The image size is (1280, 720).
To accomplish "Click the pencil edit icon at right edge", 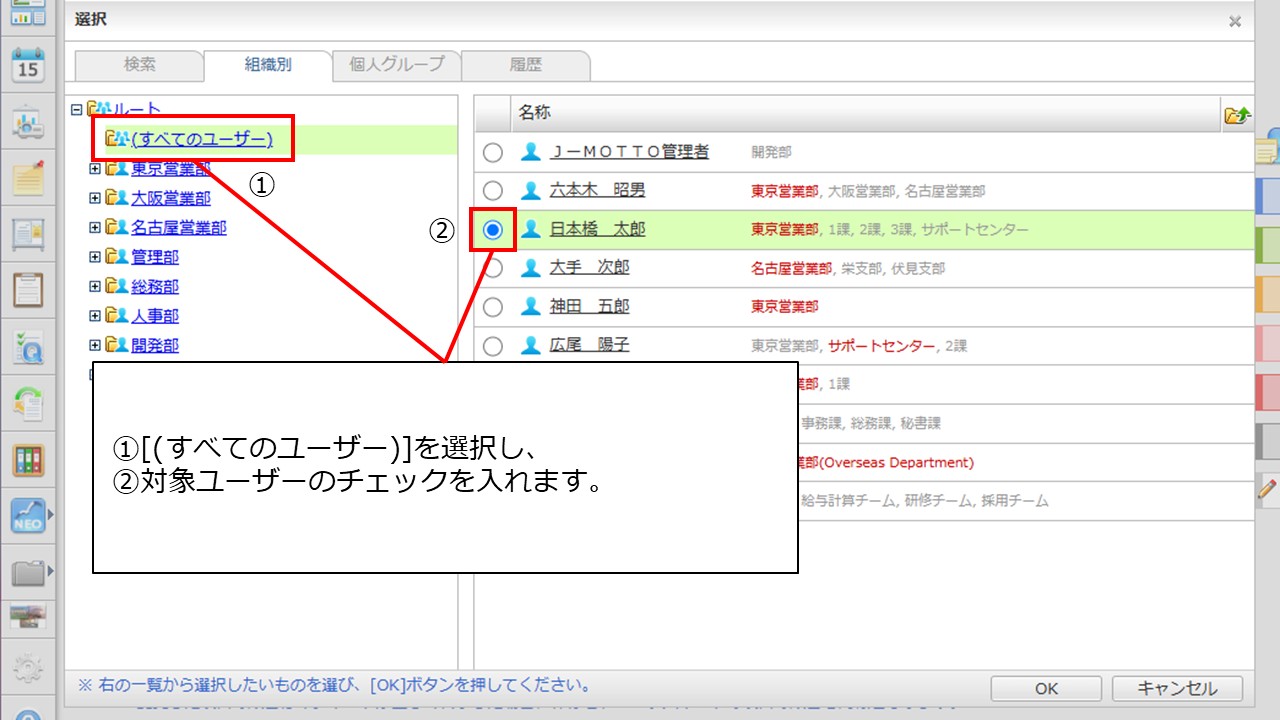I will coord(1268,491).
